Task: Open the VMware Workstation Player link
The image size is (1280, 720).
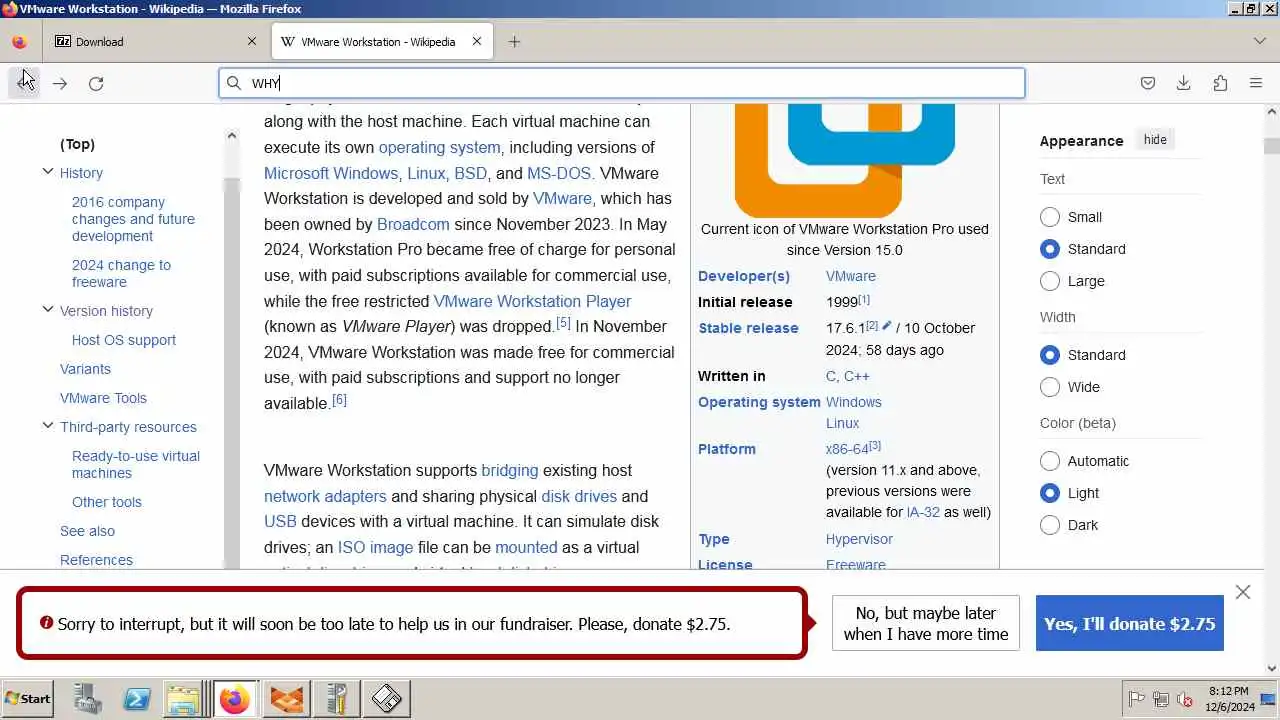Action: tap(532, 301)
